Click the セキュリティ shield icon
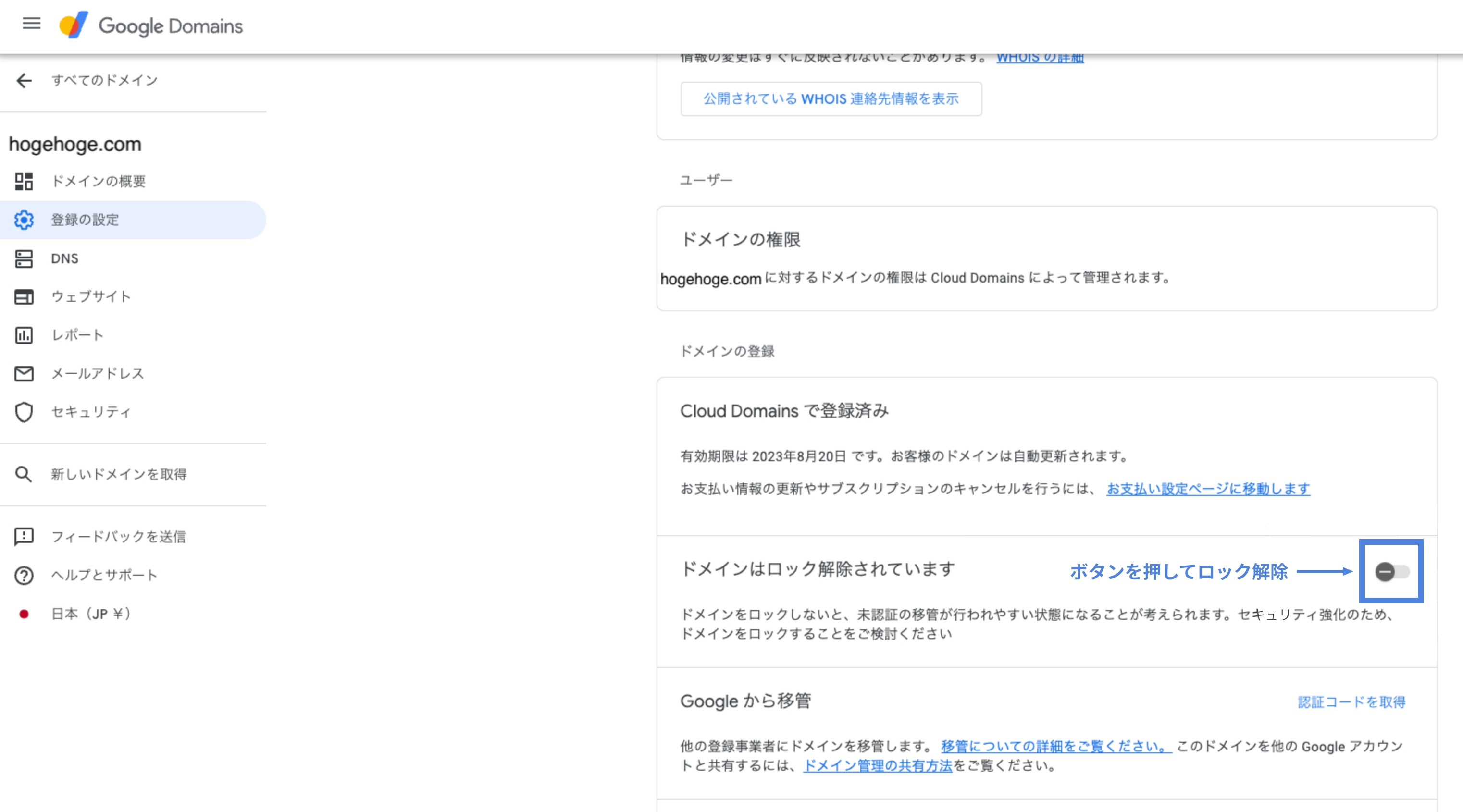The height and width of the screenshot is (812, 1463). click(x=24, y=412)
